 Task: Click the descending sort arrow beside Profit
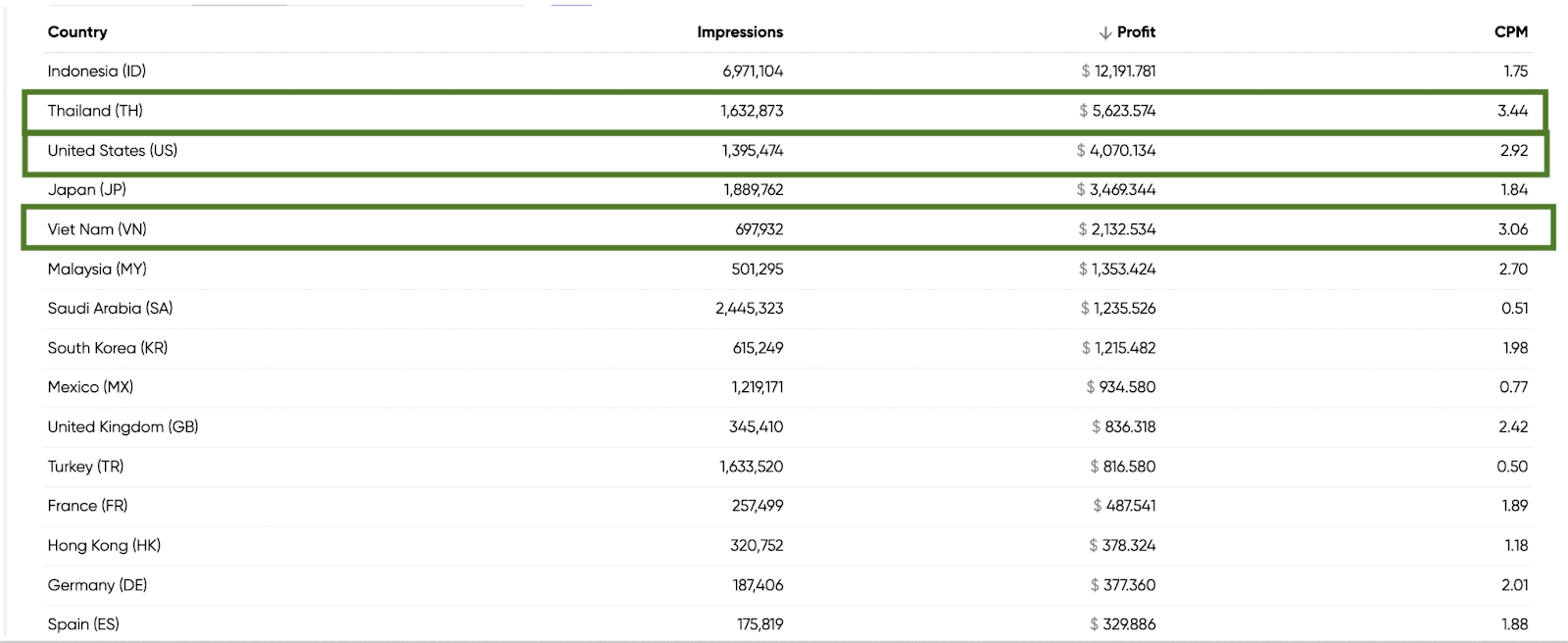pos(1105,32)
